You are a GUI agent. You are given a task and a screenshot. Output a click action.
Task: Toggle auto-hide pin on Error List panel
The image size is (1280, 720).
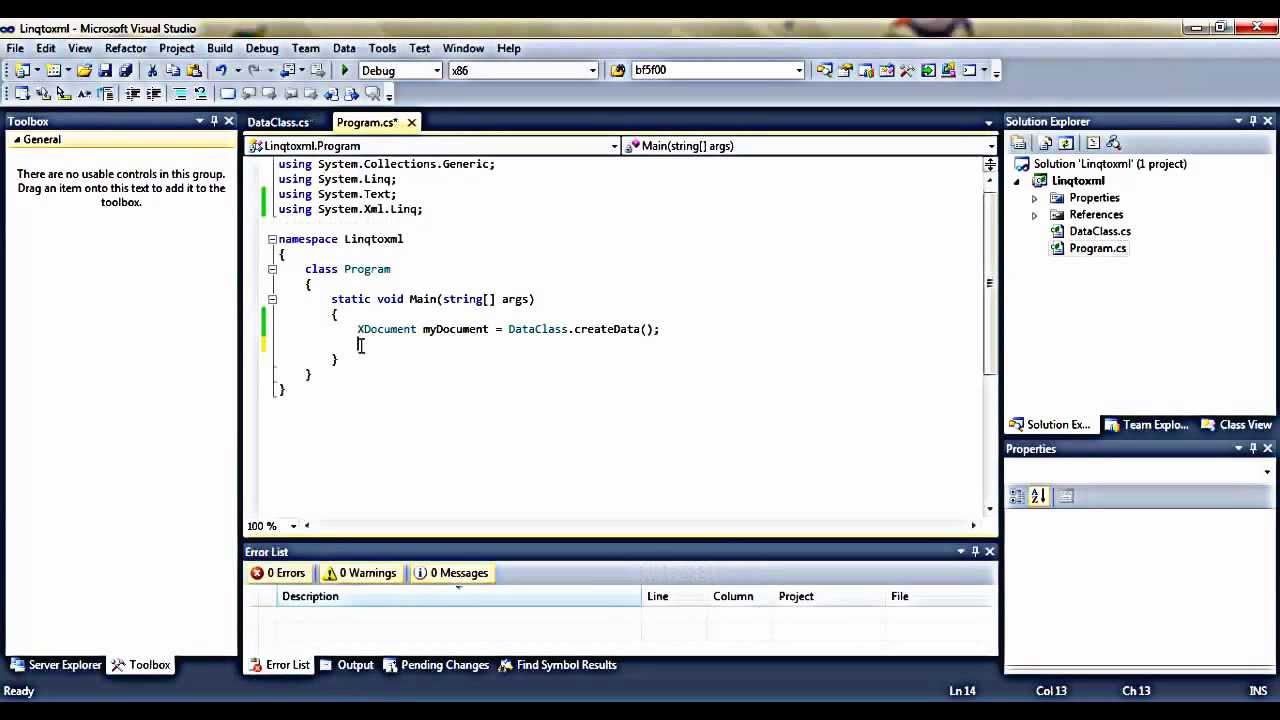tap(975, 551)
